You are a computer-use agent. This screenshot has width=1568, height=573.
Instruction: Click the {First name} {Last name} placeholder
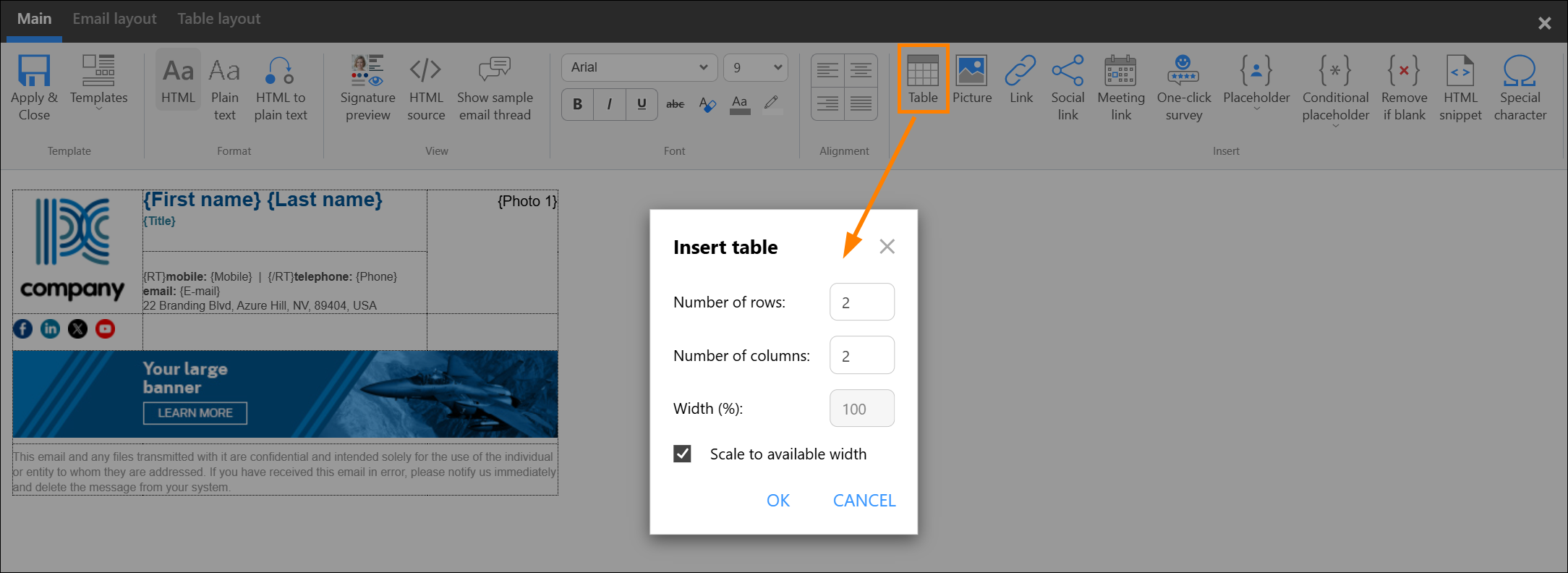click(x=263, y=200)
